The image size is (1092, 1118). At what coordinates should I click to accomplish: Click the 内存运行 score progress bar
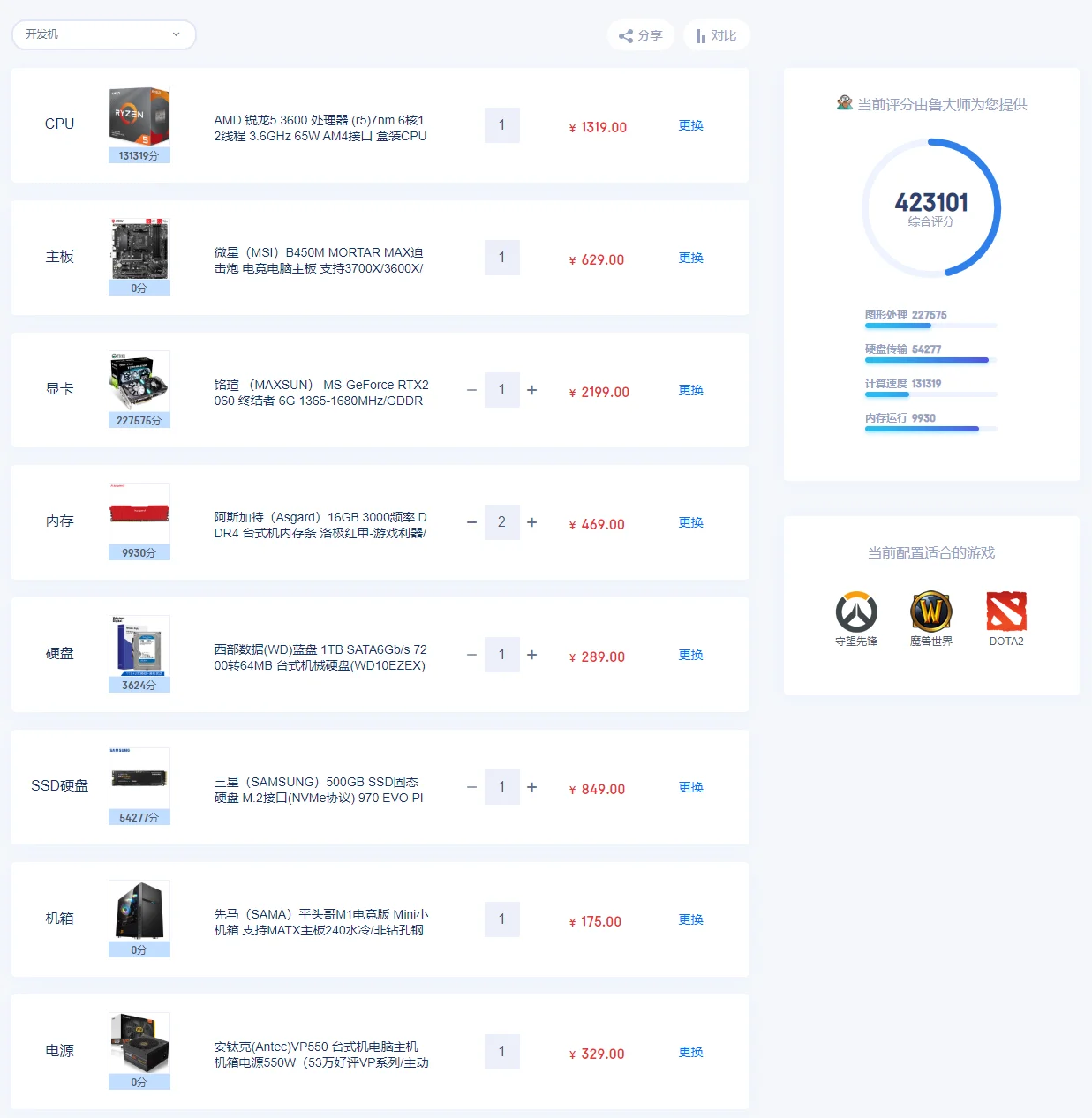pos(931,429)
